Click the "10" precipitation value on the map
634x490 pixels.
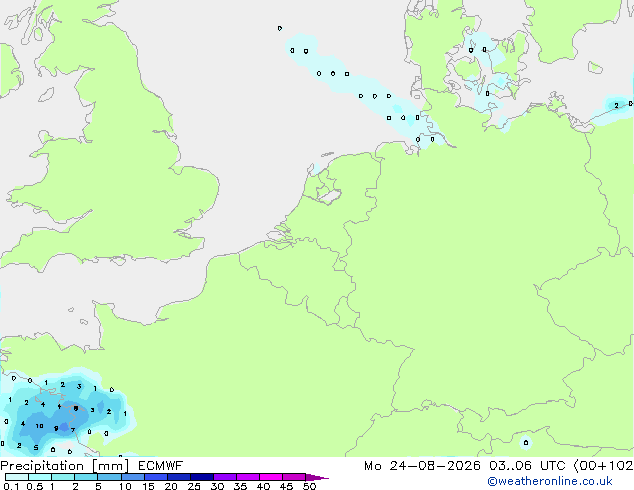tap(39, 426)
